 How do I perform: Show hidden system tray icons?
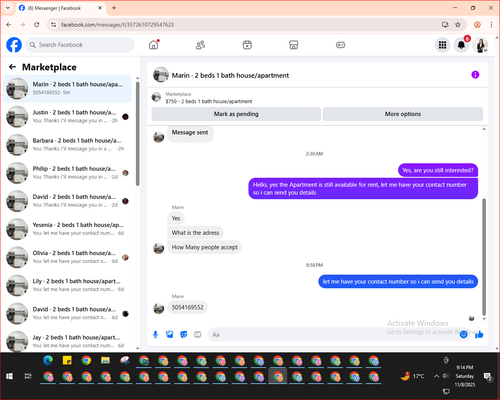[436, 376]
